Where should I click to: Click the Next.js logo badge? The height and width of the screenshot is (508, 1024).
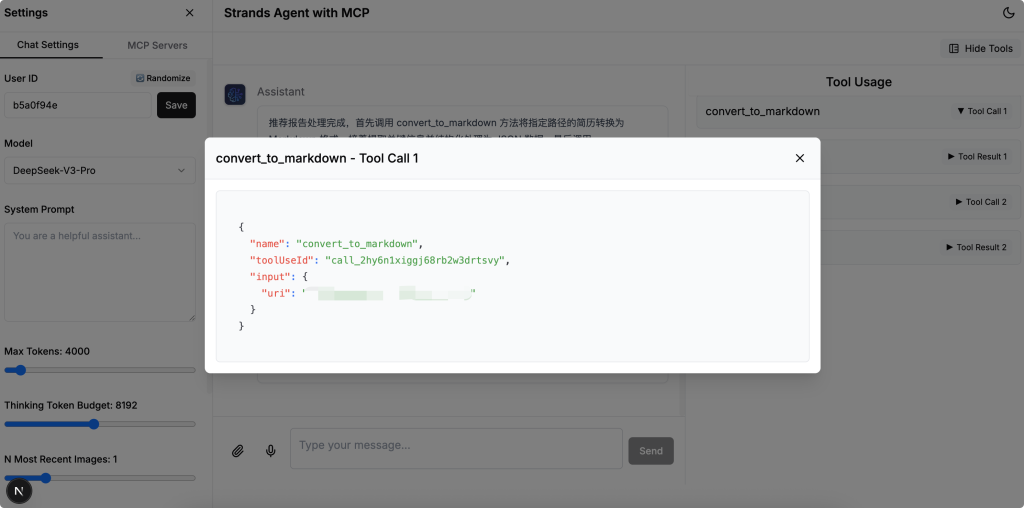click(x=19, y=491)
